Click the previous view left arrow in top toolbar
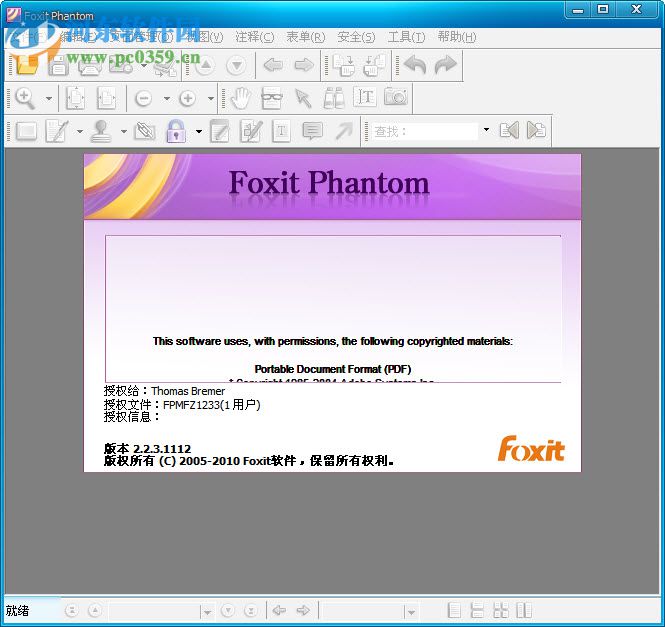 (x=273, y=65)
